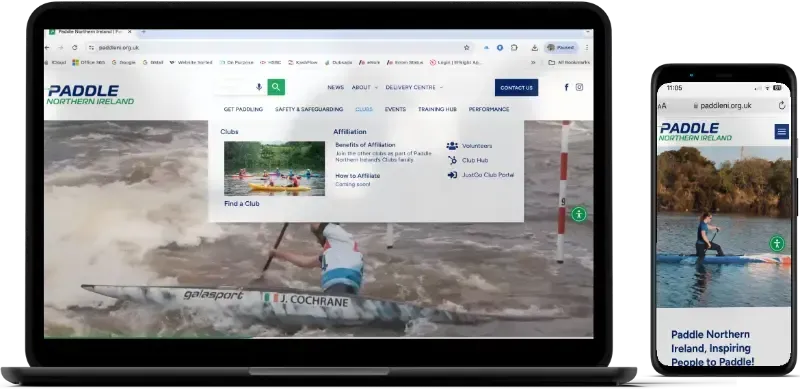Click the Volunteers people icon

coord(452,146)
